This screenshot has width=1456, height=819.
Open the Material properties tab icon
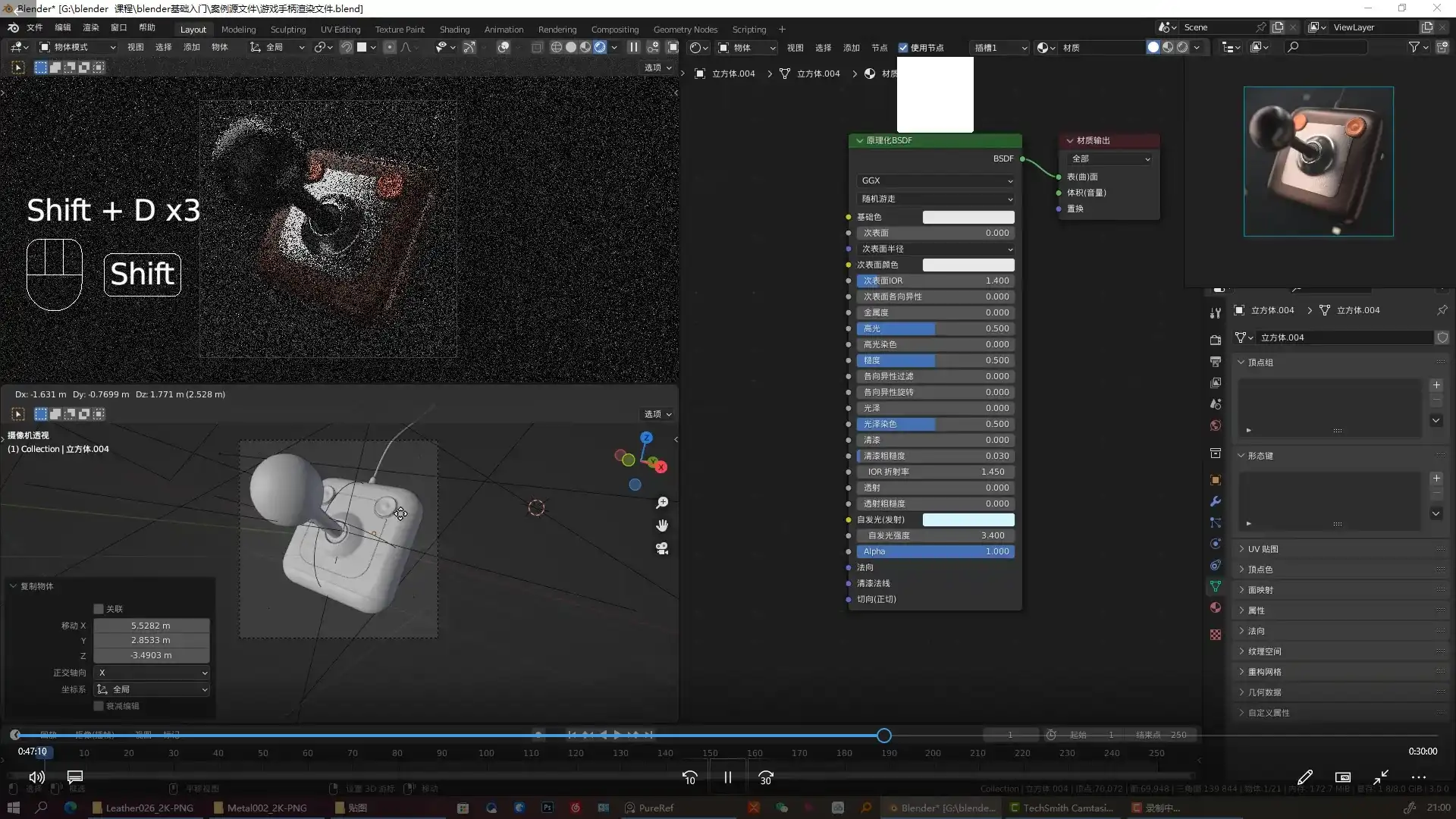pyautogui.click(x=1215, y=607)
